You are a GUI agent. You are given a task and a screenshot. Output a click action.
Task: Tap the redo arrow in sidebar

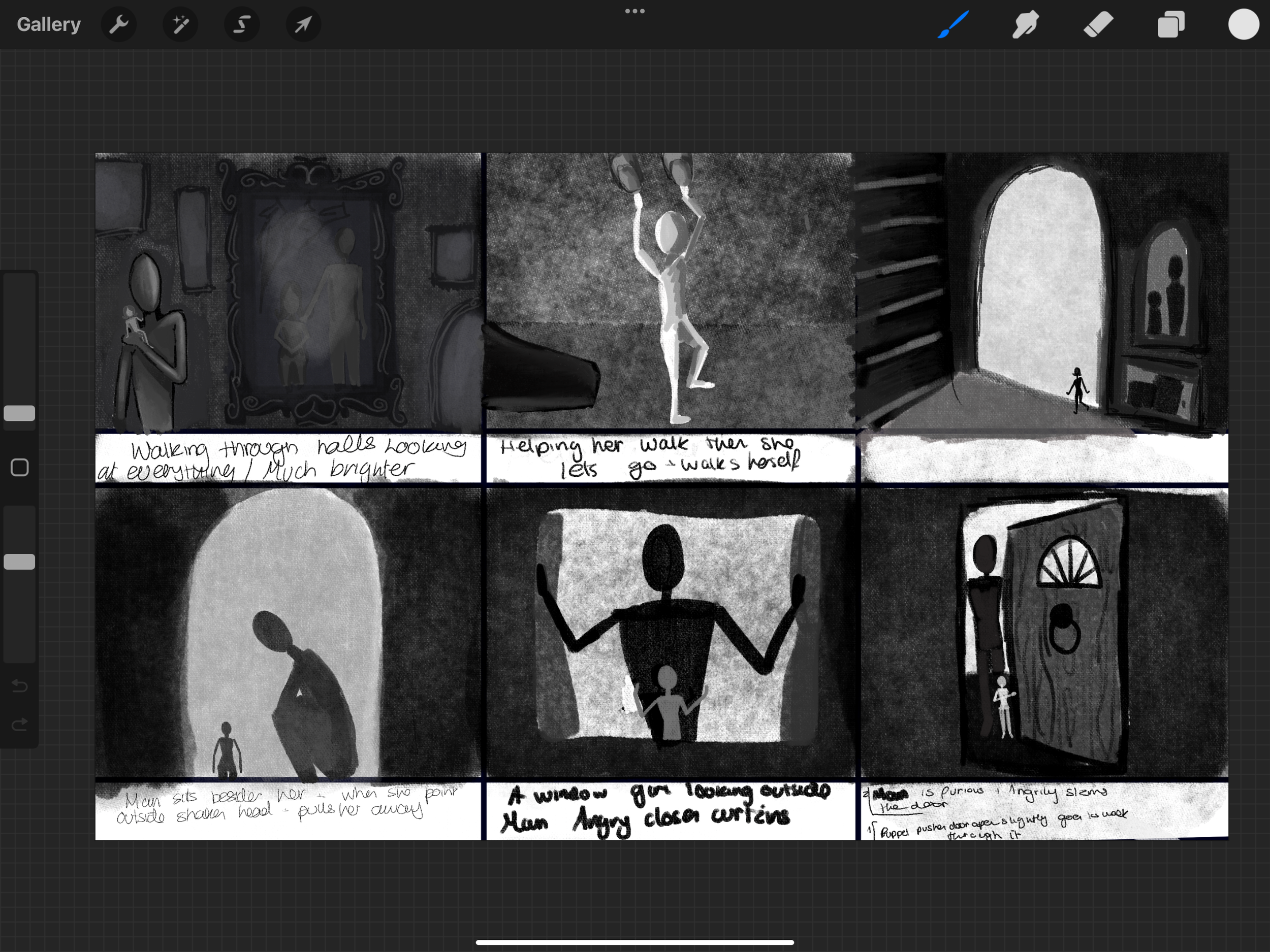(19, 725)
